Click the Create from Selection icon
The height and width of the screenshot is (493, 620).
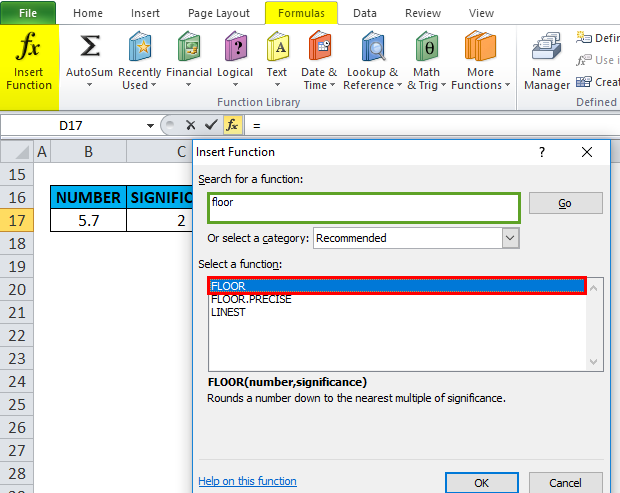[583, 82]
